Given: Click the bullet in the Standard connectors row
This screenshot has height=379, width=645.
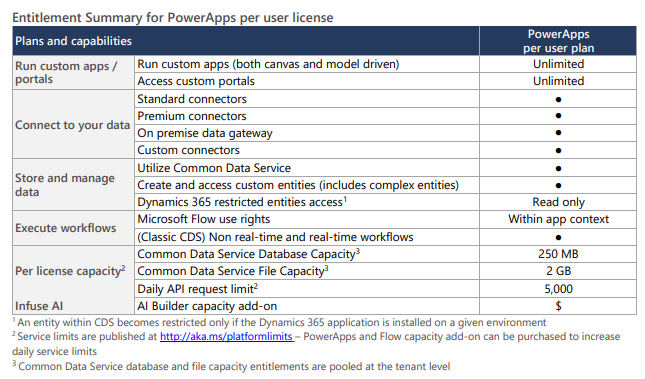Looking at the screenshot, I should click(558, 99).
